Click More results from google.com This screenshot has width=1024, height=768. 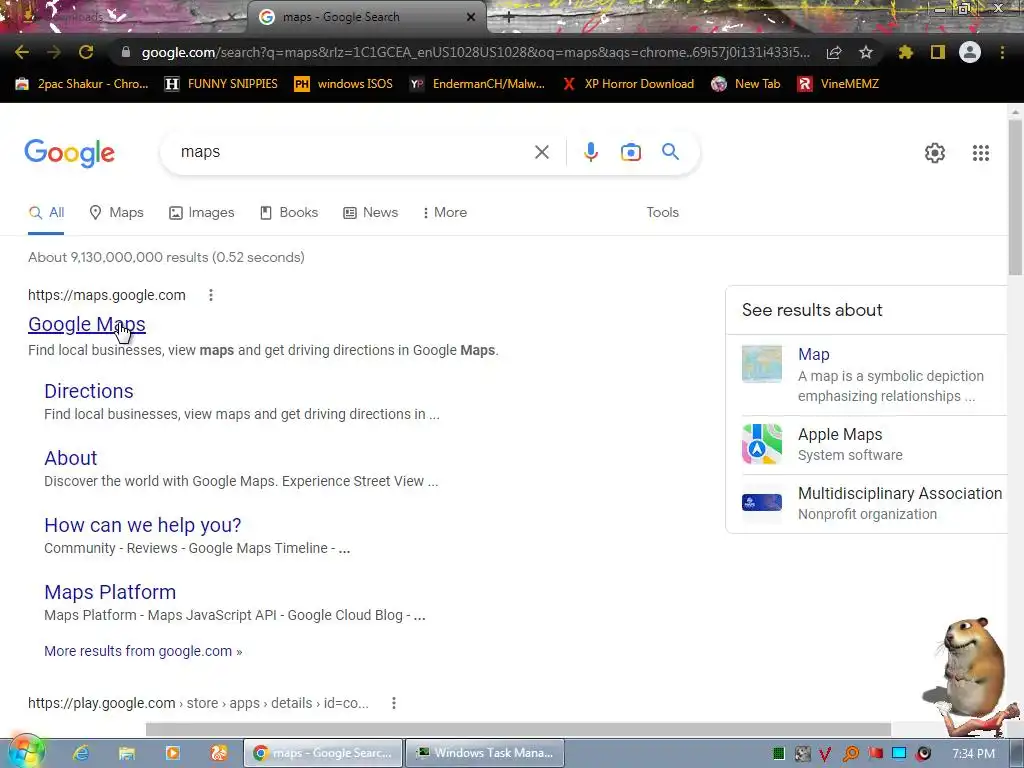coord(143,651)
